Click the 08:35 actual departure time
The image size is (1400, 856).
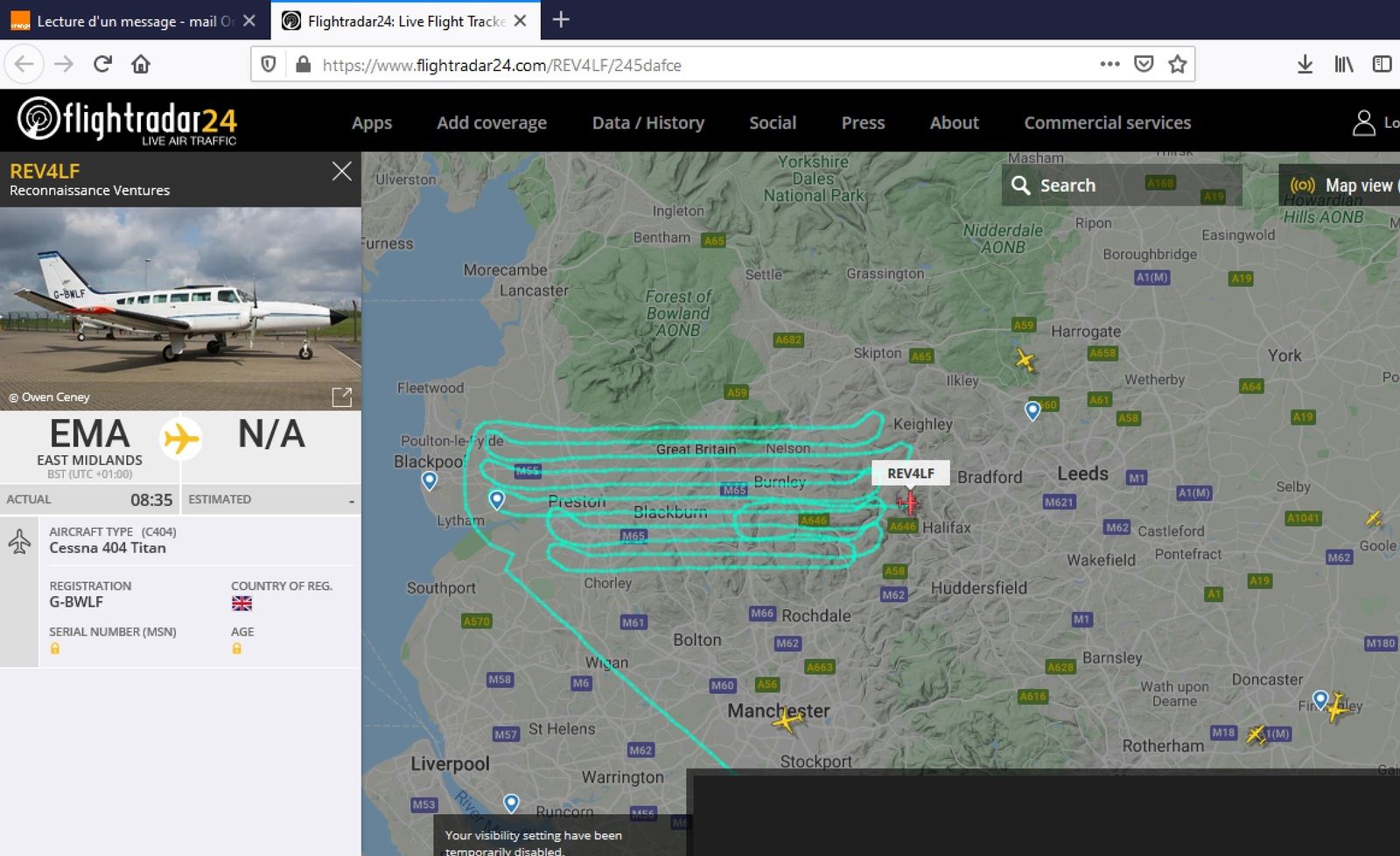[151, 500]
